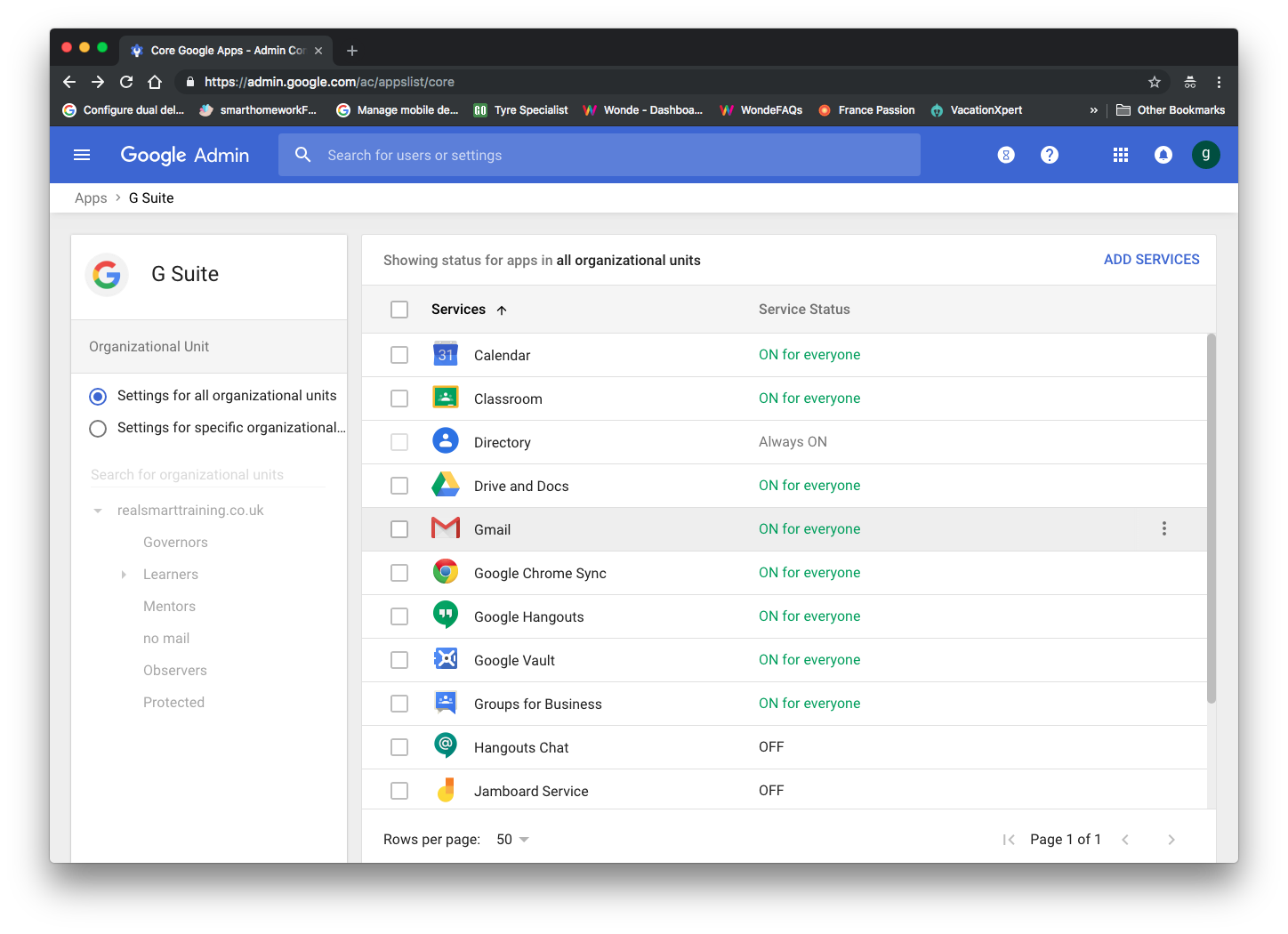Click Directory's Always ON status

[x=793, y=442]
